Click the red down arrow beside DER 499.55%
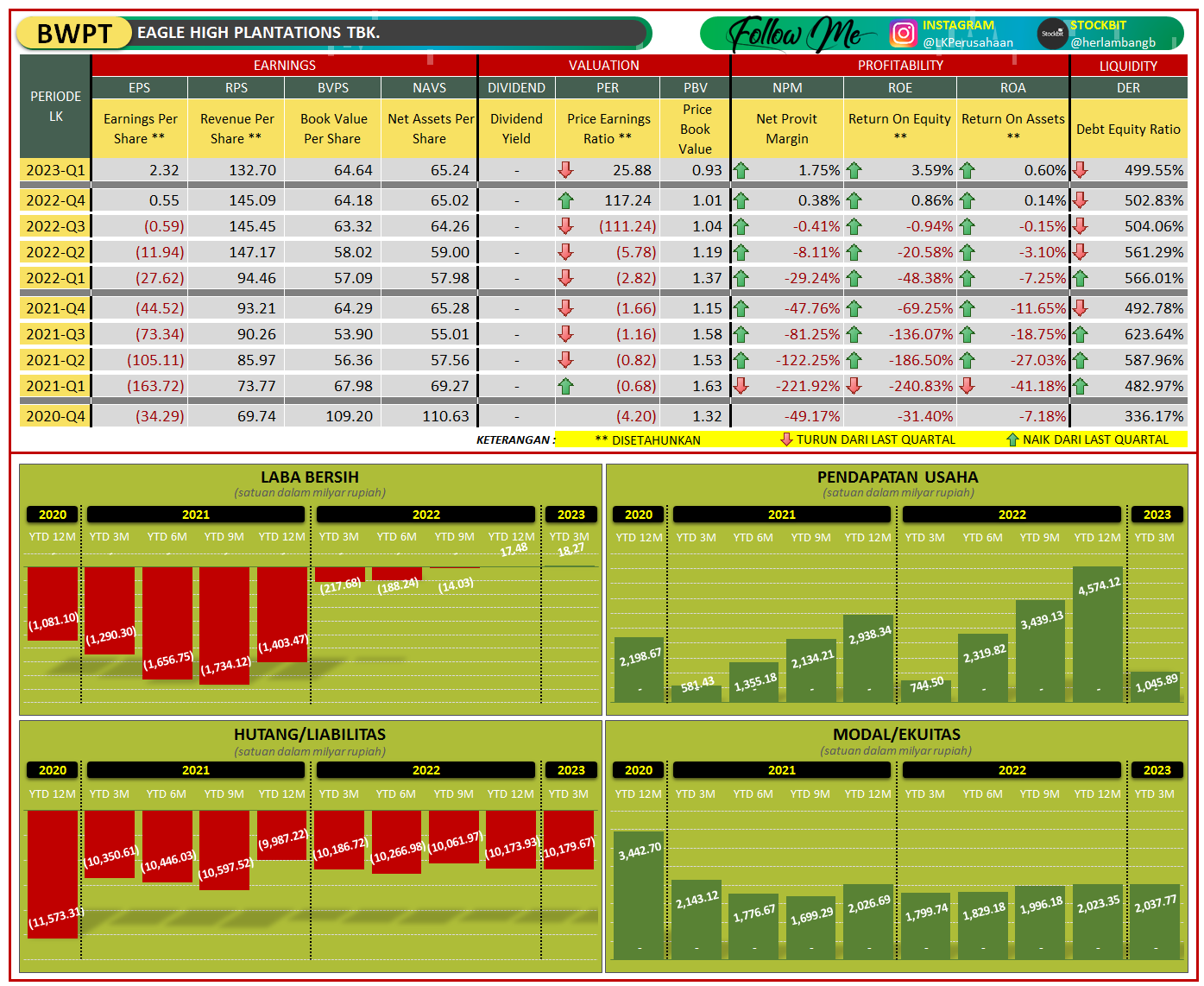 tap(1081, 170)
